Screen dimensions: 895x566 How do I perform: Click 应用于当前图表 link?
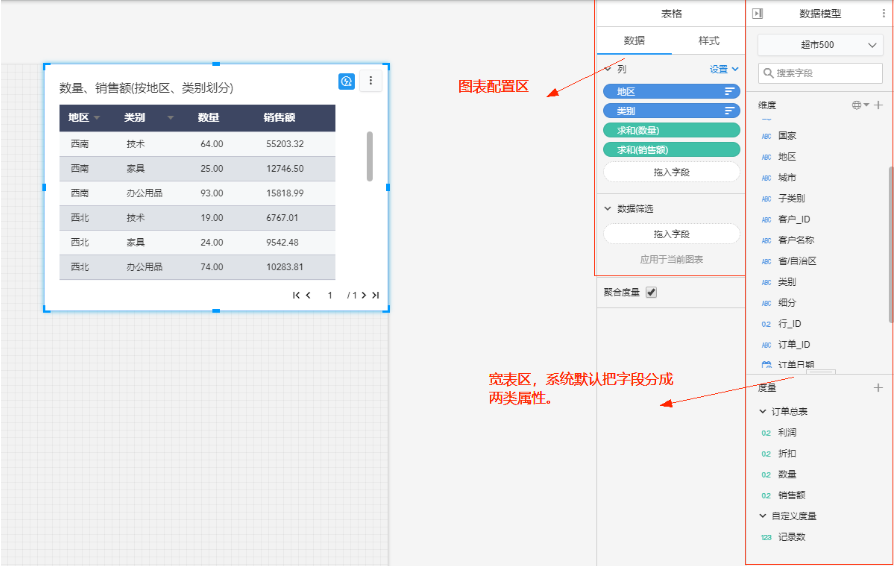pos(671,260)
